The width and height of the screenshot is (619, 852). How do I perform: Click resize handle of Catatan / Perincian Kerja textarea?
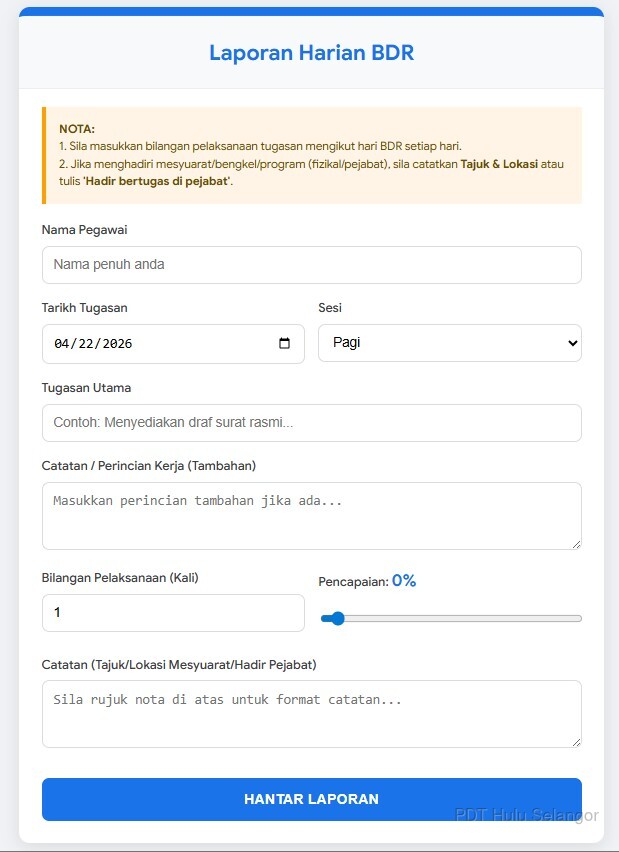[x=575, y=543]
